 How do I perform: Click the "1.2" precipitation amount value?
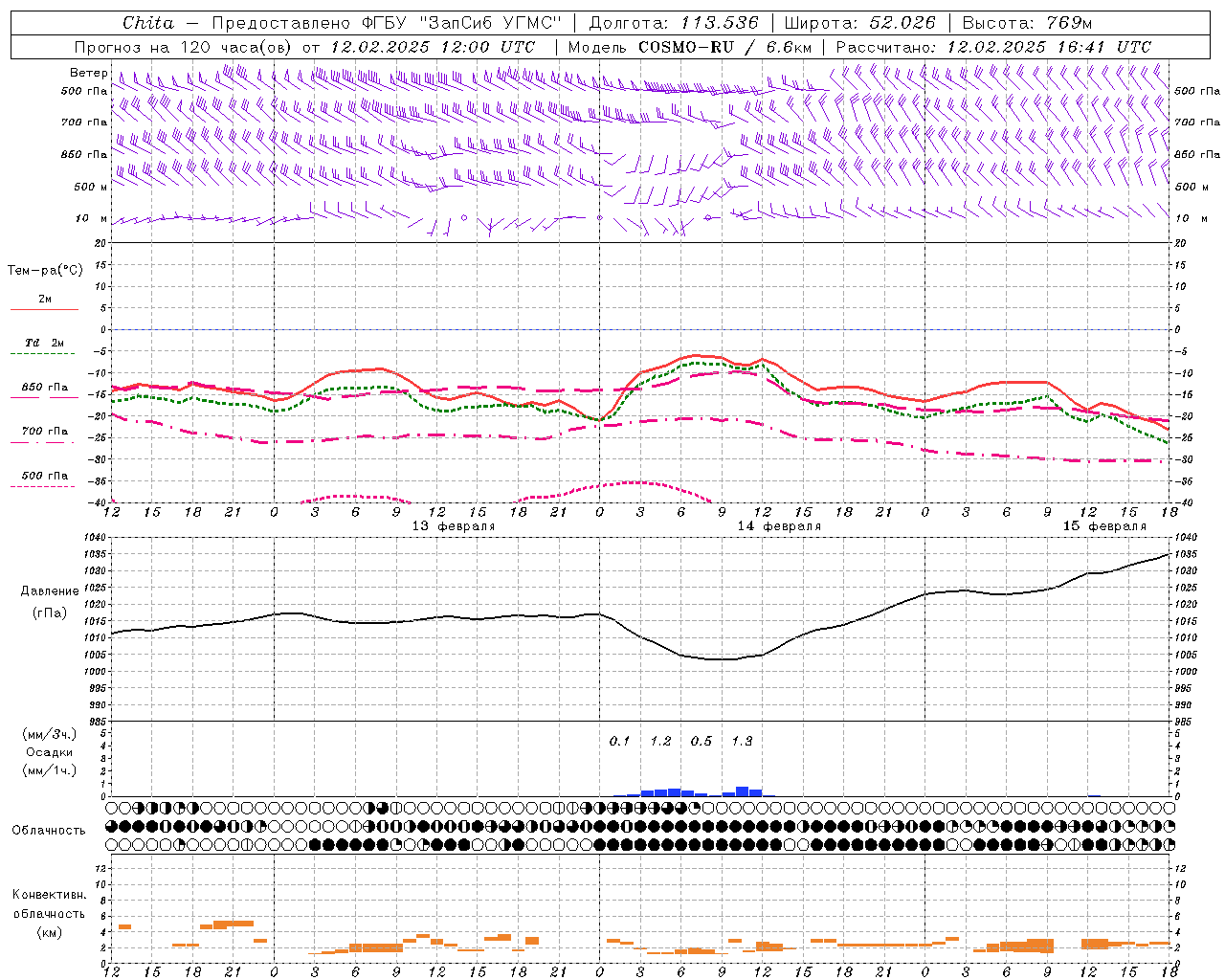pyautogui.click(x=660, y=741)
